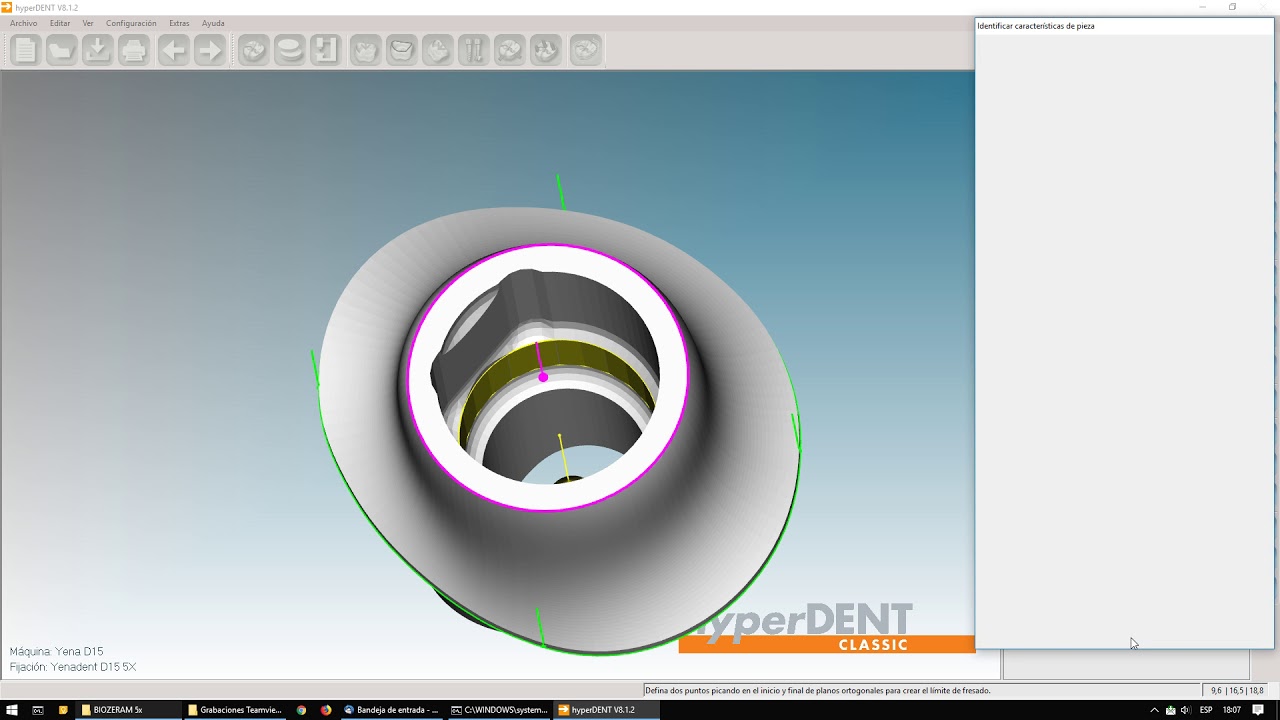Click the 'Fijación: Yenadent D15 5X' label
This screenshot has width=1280, height=720.
[x=73, y=667]
